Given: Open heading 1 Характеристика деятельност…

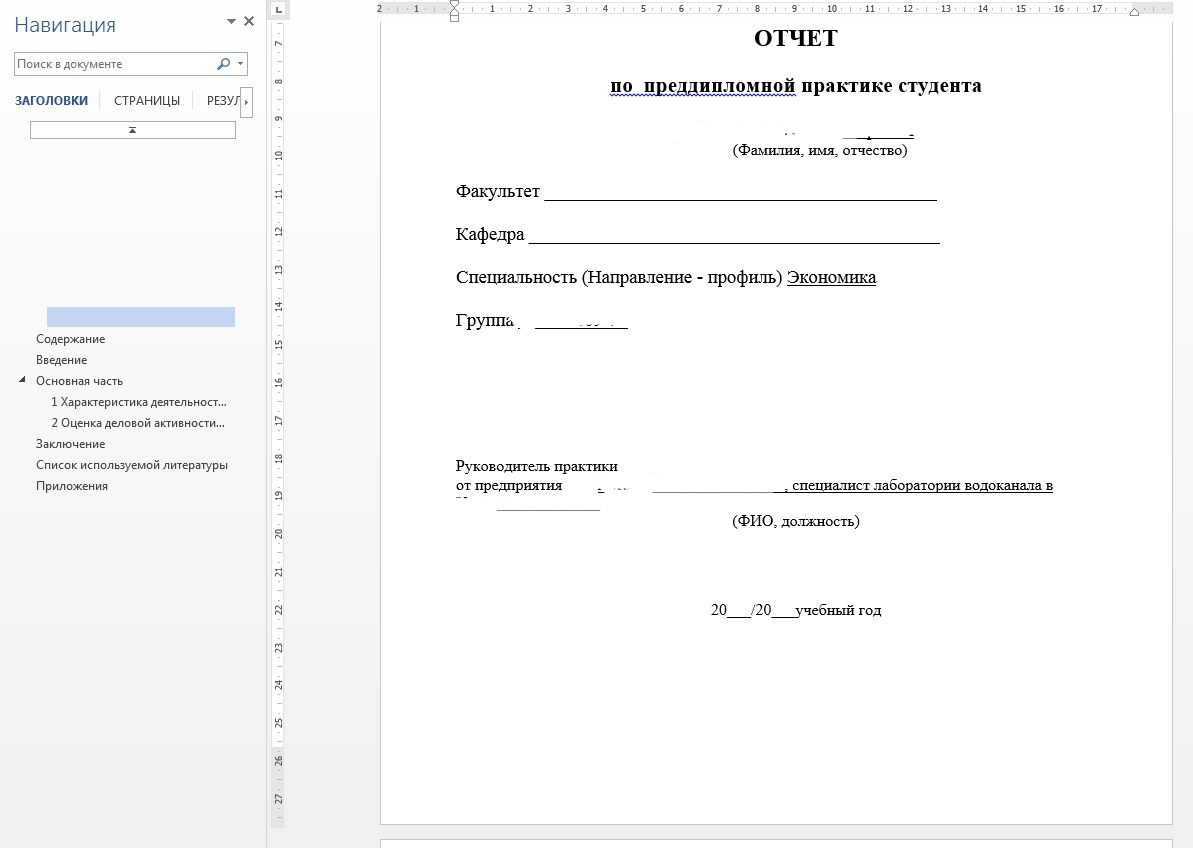Looking at the screenshot, I should coord(139,402).
